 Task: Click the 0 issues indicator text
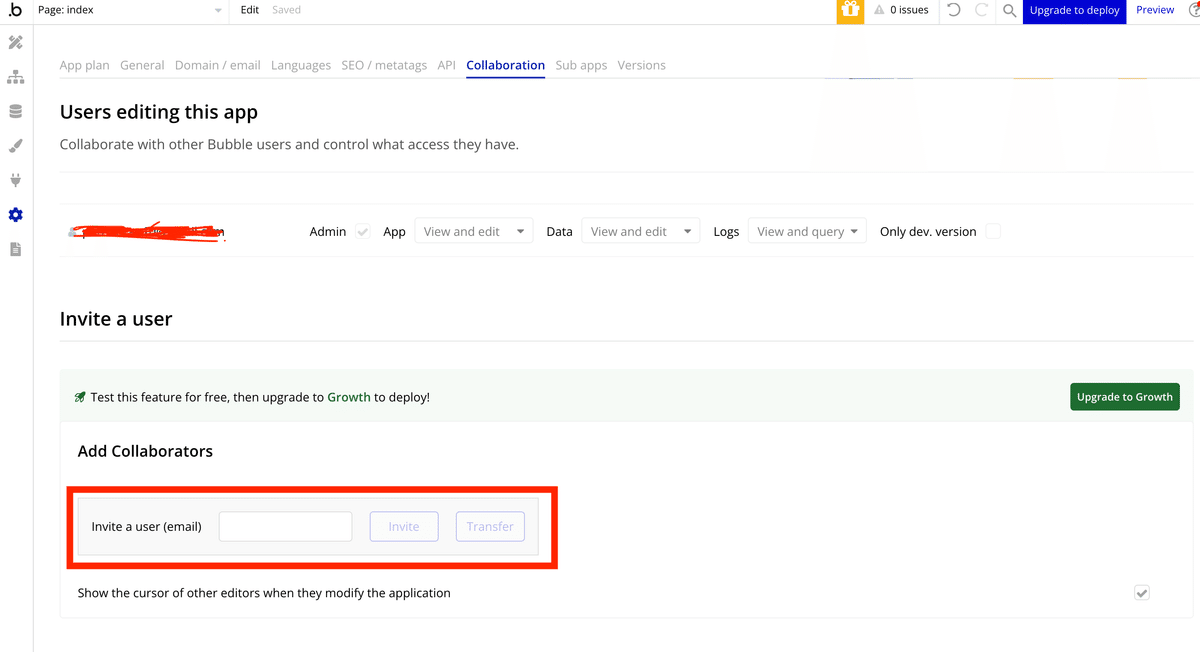pos(909,10)
